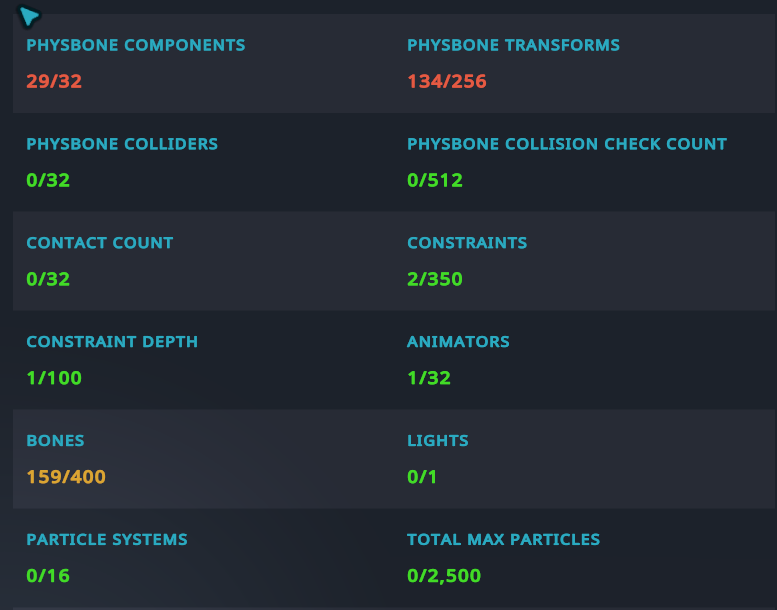
Task: Click the 1/32 Animators value
Action: point(429,378)
